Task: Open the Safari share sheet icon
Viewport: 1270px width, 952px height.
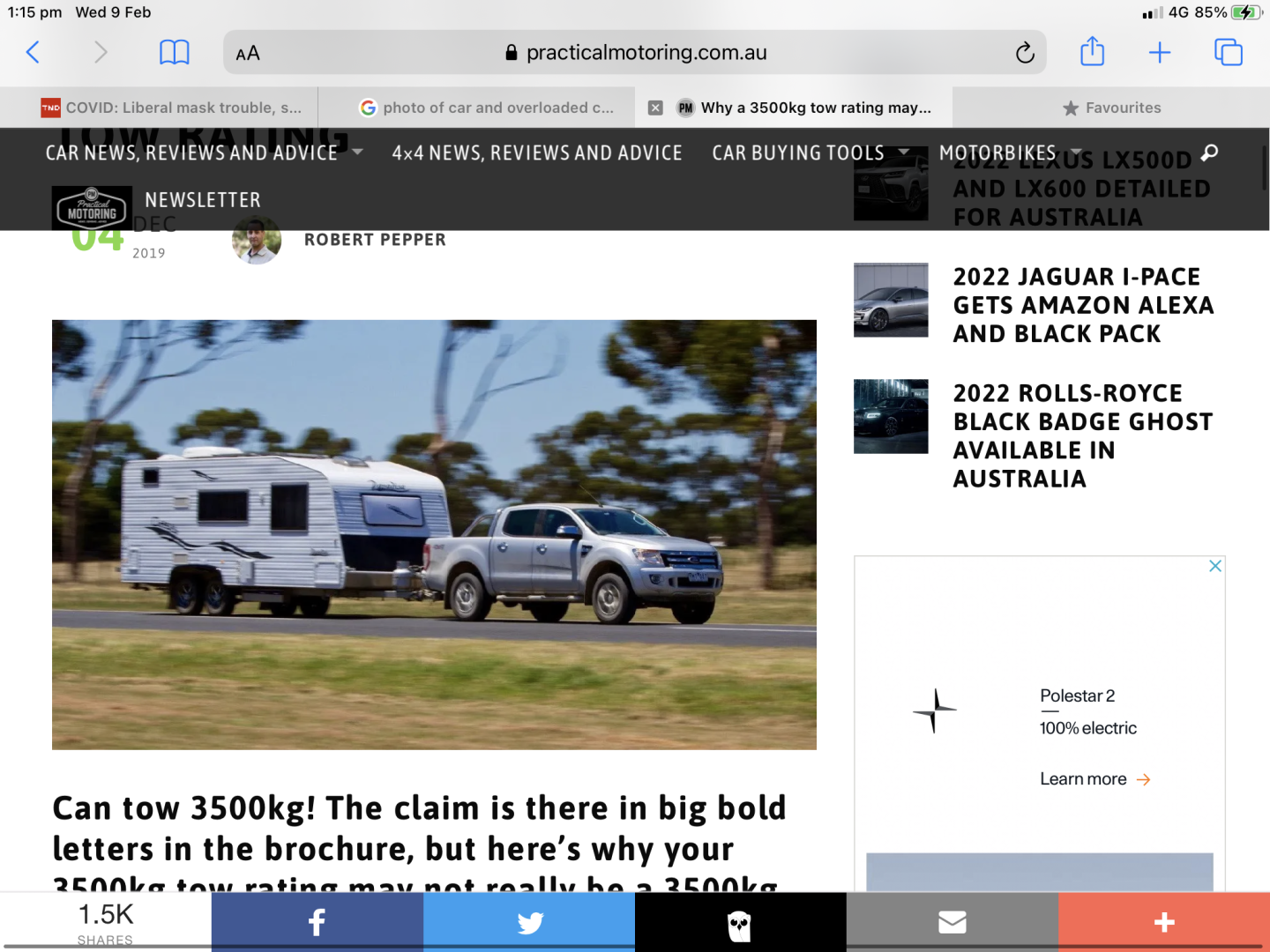Action: [x=1092, y=51]
